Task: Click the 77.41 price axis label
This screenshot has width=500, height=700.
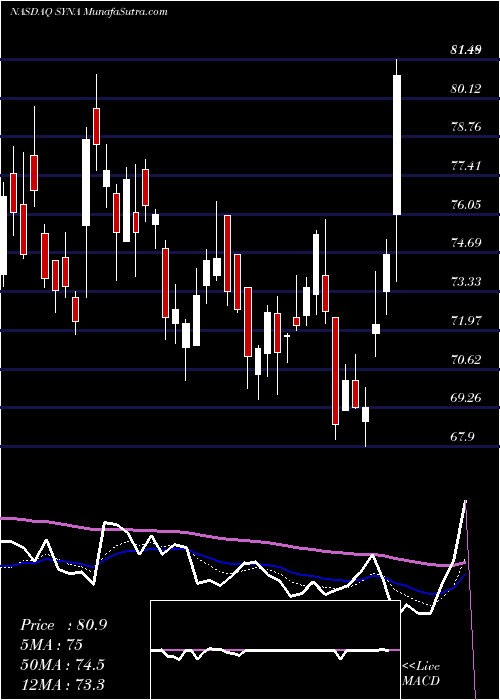Action: click(x=466, y=167)
